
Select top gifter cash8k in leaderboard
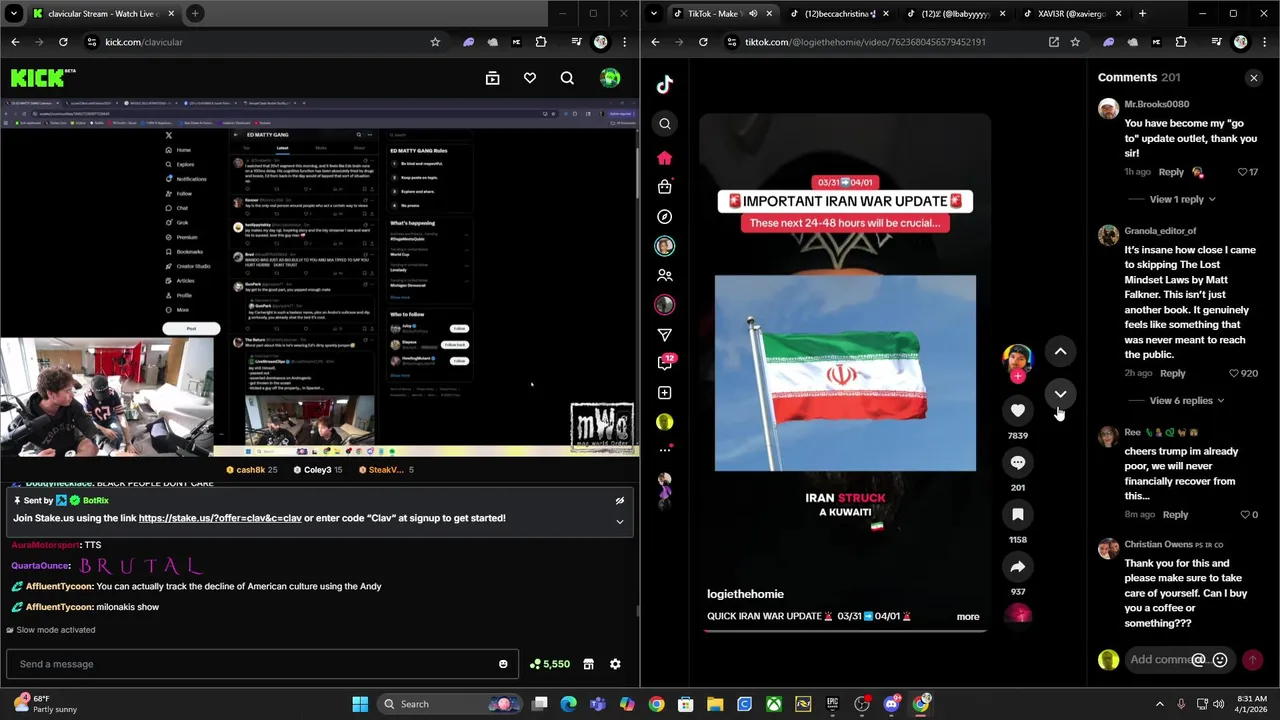pyautogui.click(x=252, y=470)
